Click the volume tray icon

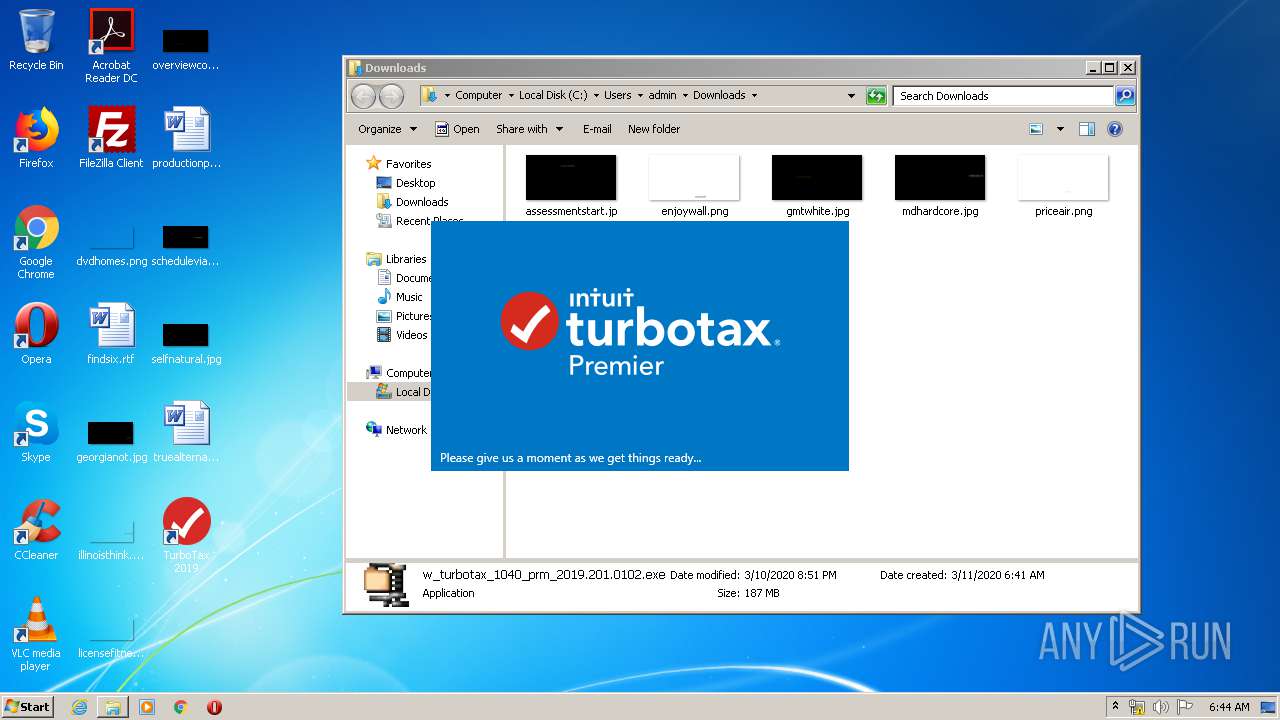click(x=1160, y=707)
